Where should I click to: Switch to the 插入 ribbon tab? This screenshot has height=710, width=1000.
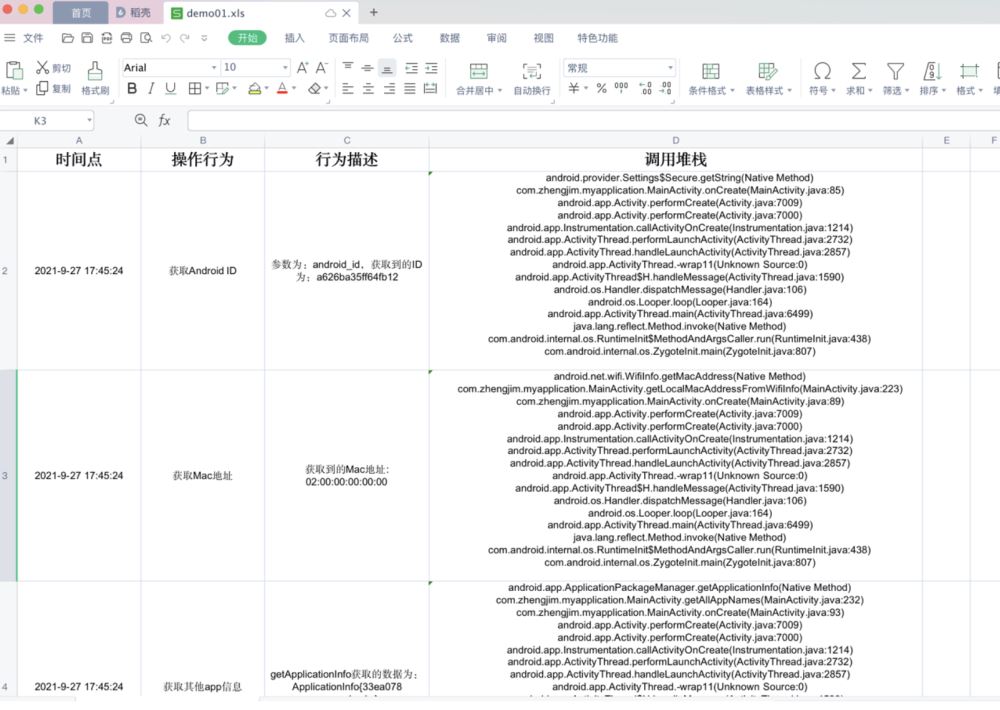[x=294, y=38]
